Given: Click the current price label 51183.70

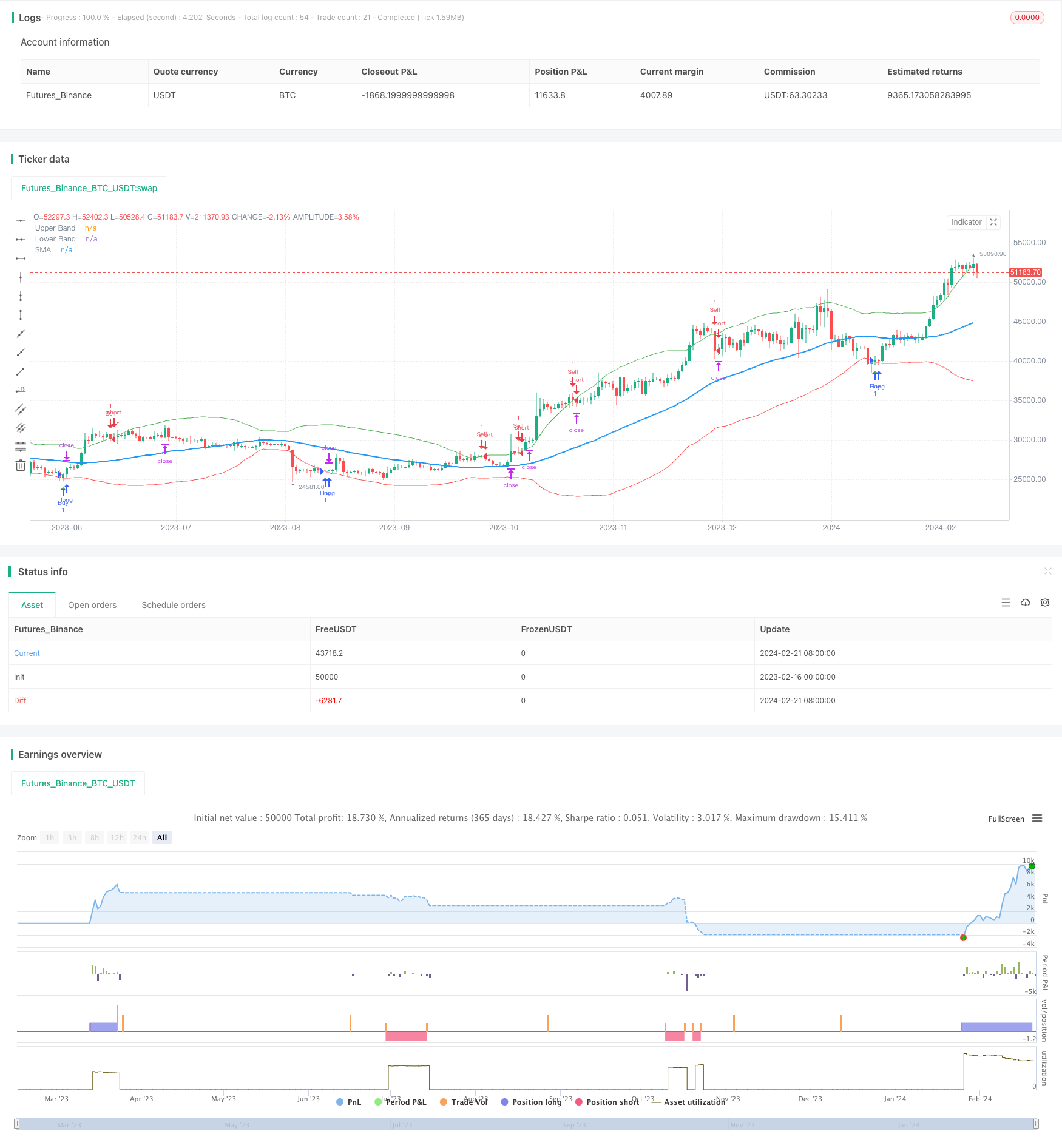Looking at the screenshot, I should 1026,272.
